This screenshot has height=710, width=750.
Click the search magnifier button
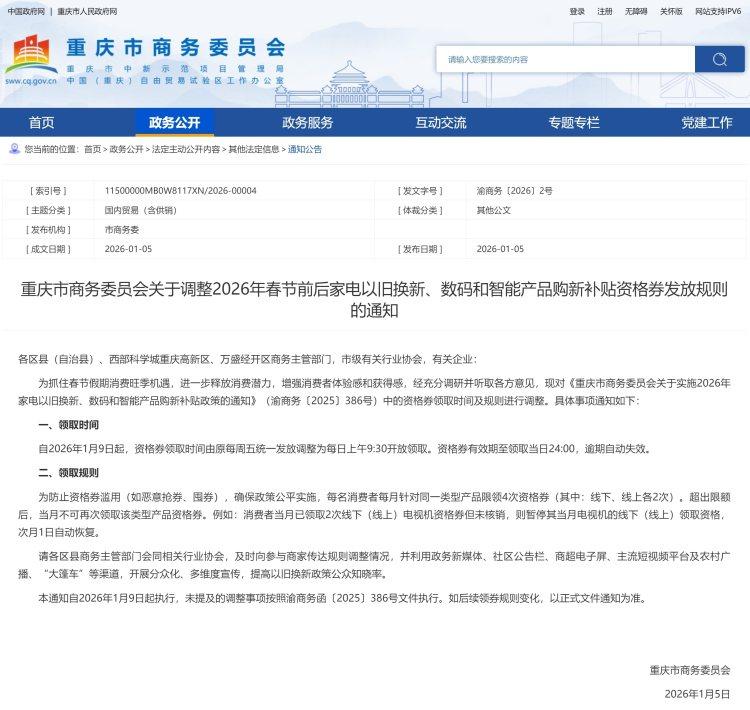[x=719, y=59]
